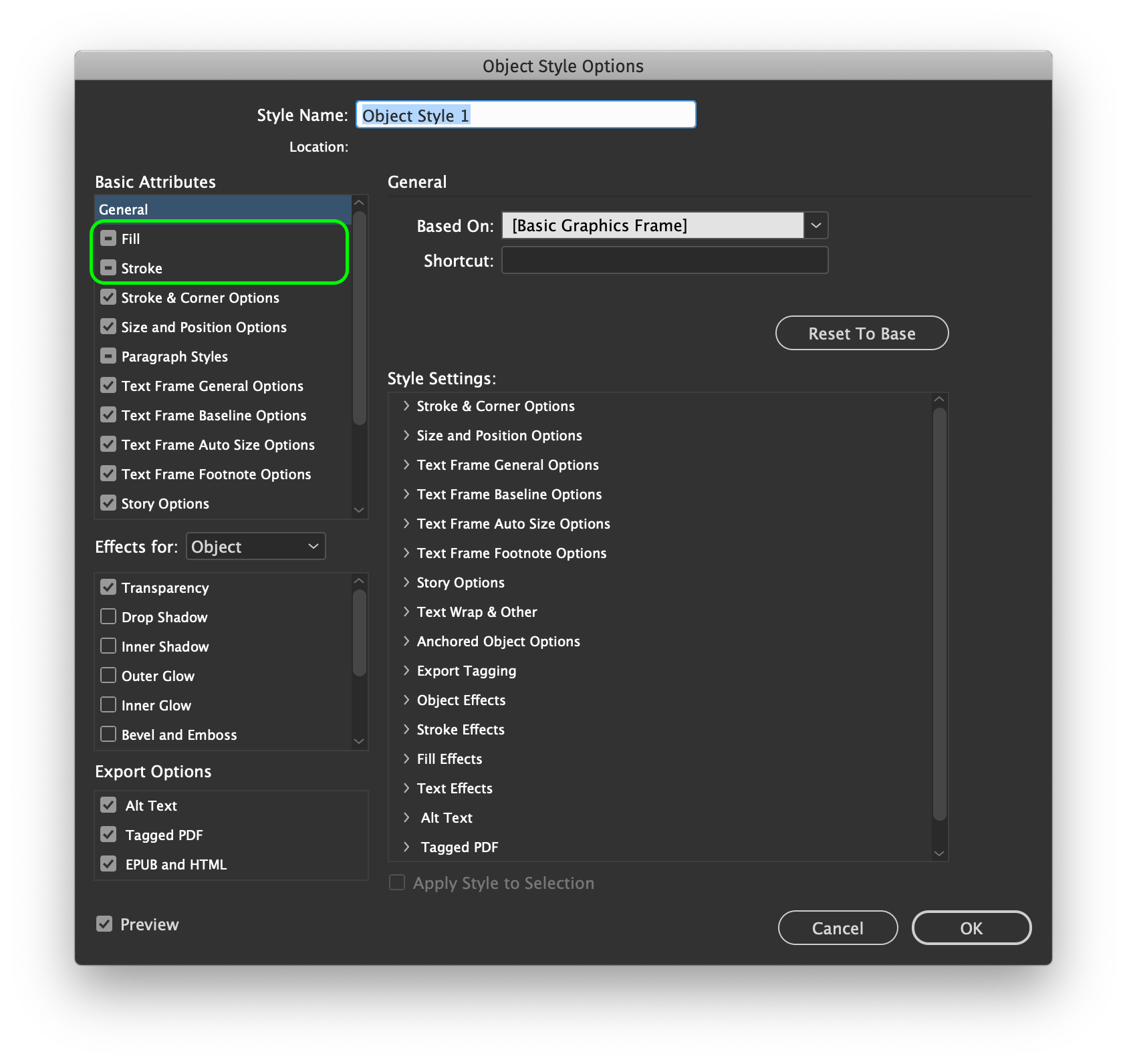
Task: Uncheck Text Frame Auto Size Options checkbox
Action: [x=108, y=444]
